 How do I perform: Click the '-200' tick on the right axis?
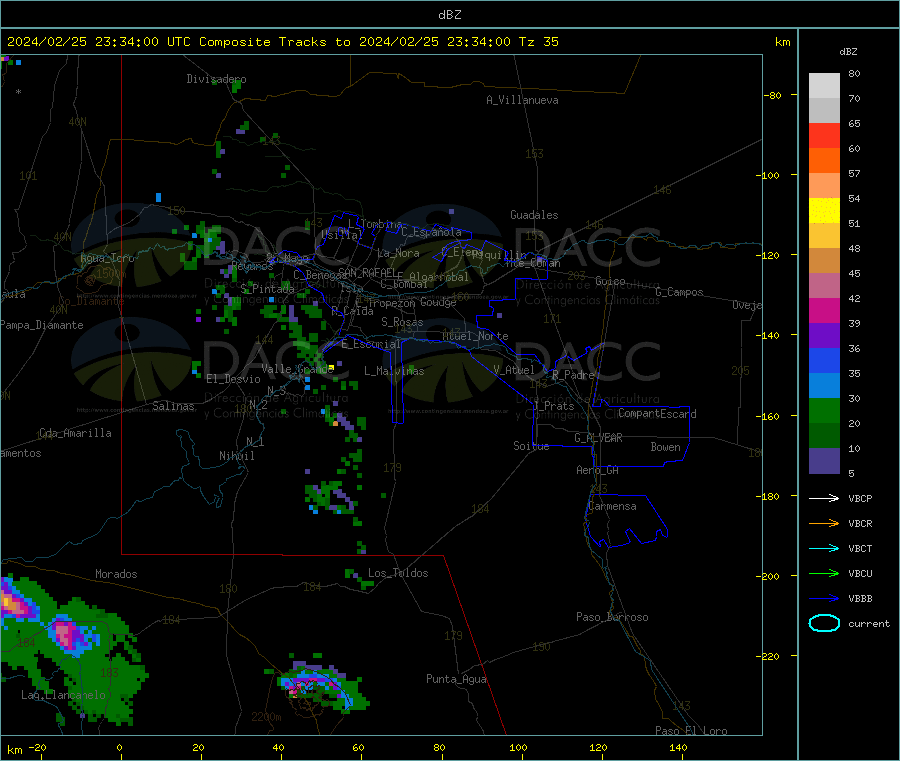[768, 576]
